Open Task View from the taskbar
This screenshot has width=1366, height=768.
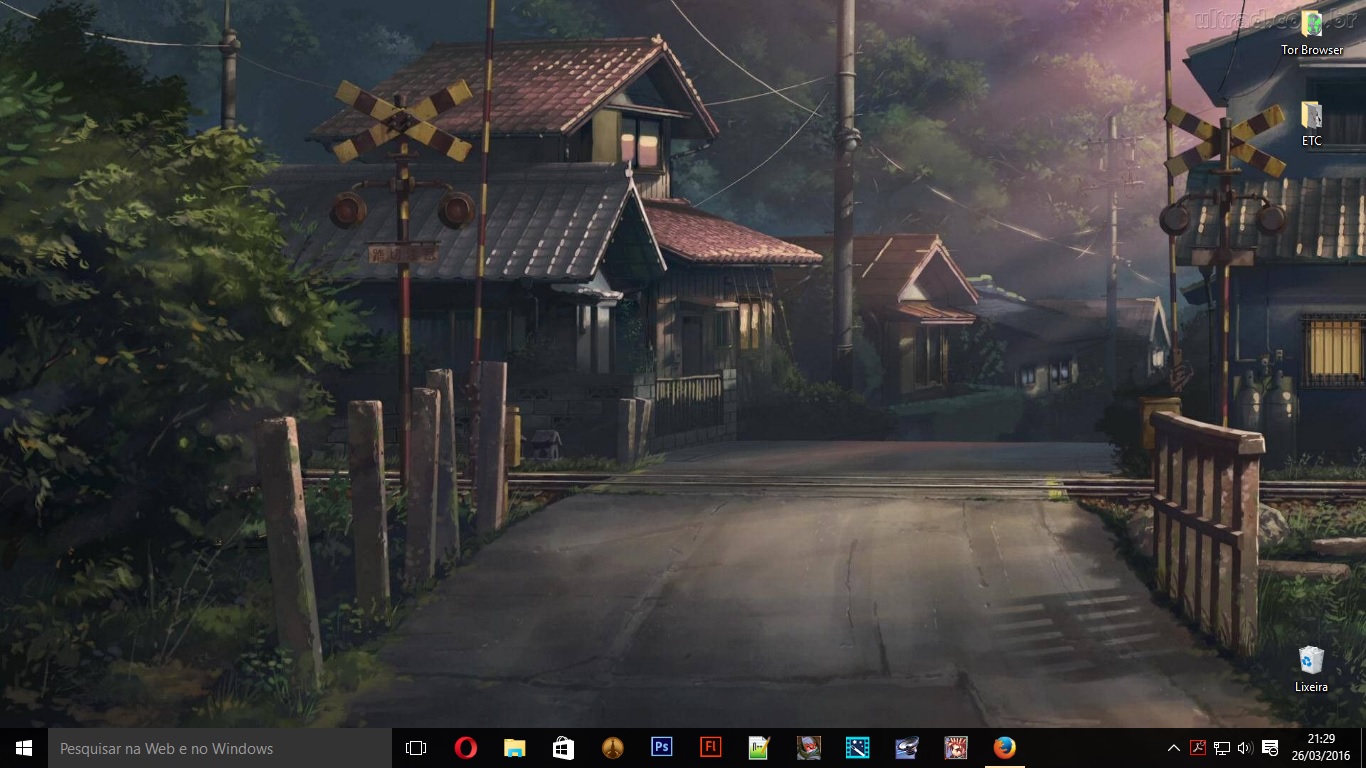point(416,748)
